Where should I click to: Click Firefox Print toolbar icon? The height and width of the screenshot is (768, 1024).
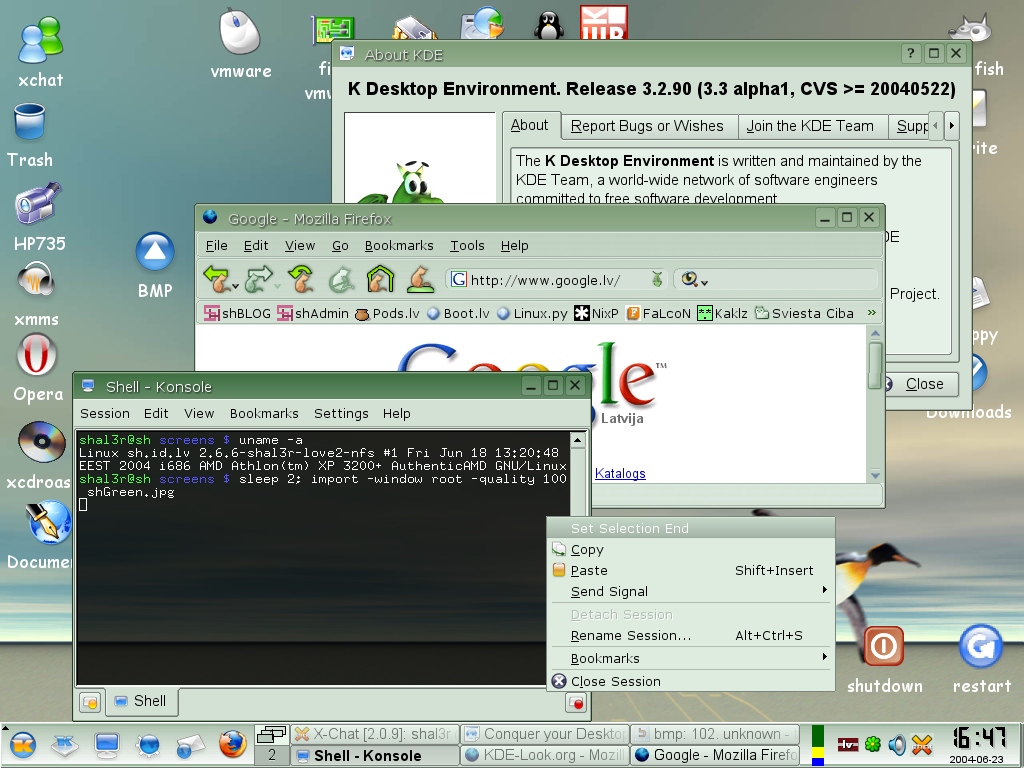421,279
